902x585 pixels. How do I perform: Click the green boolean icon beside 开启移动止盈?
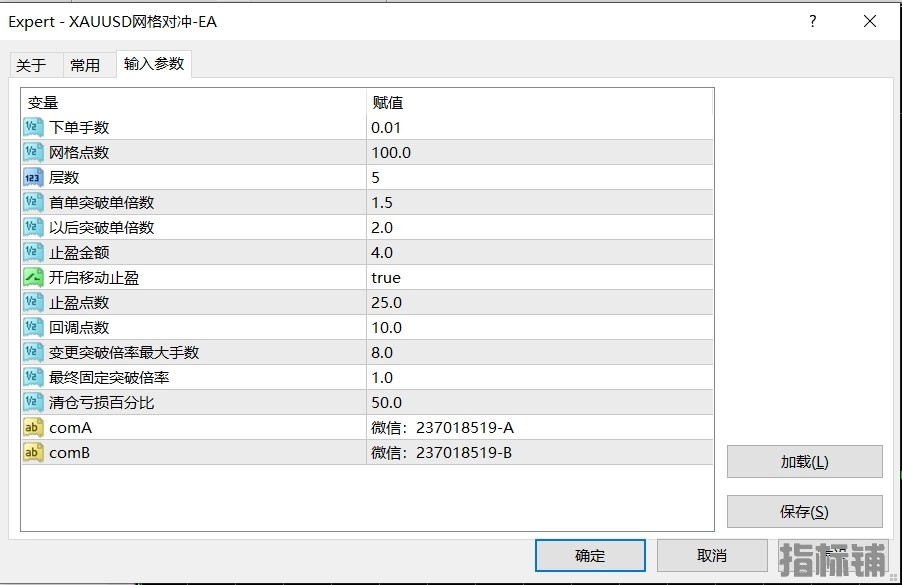(x=33, y=277)
